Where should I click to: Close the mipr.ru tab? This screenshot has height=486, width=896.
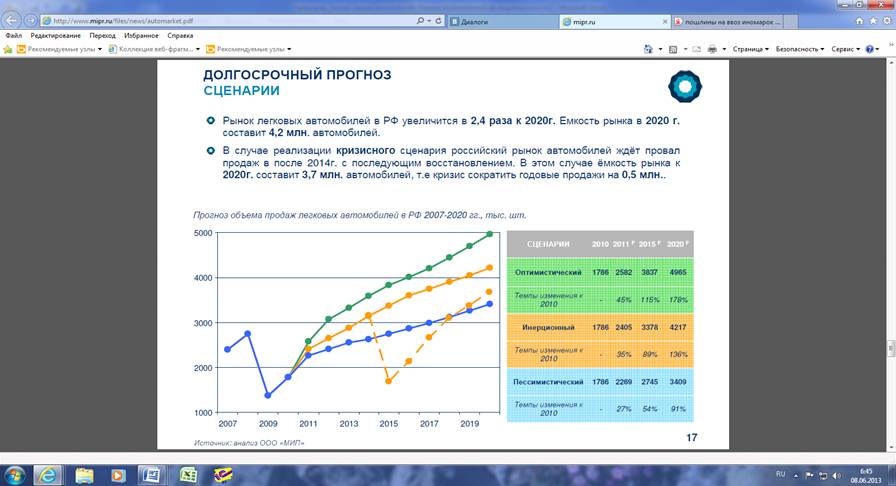point(665,22)
